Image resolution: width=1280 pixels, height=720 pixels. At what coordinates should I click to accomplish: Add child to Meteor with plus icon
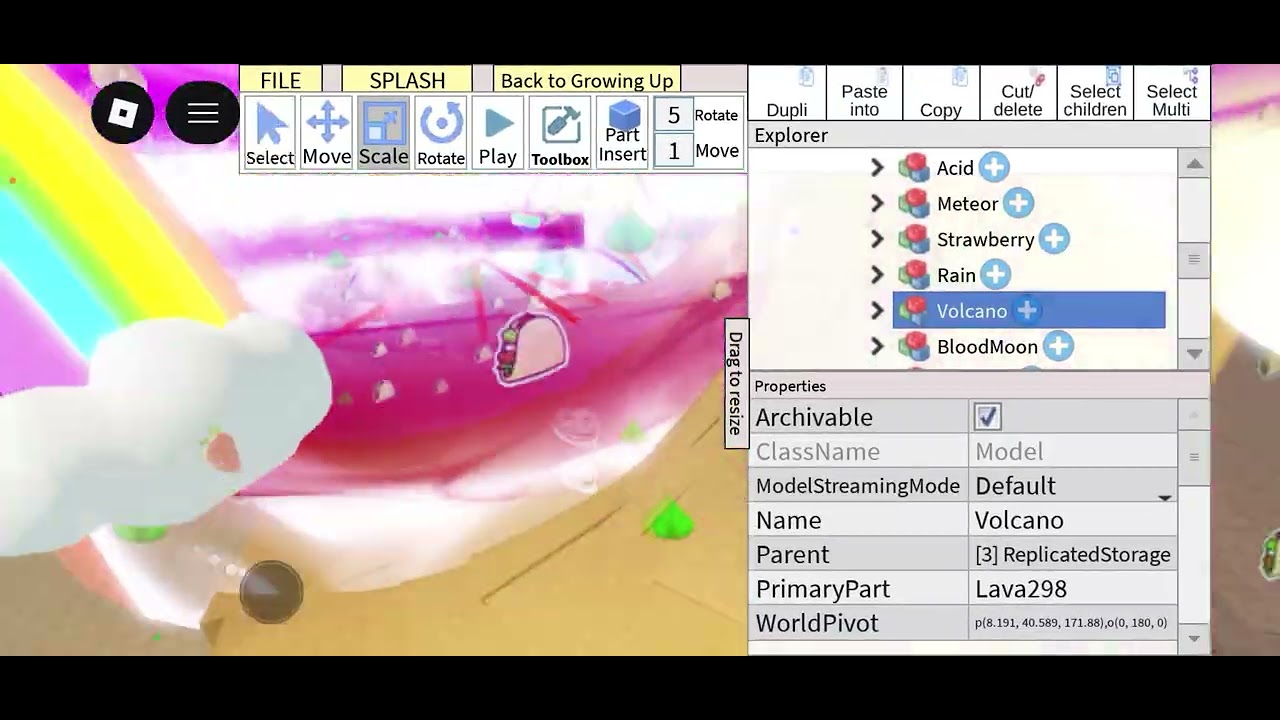[1018, 204]
